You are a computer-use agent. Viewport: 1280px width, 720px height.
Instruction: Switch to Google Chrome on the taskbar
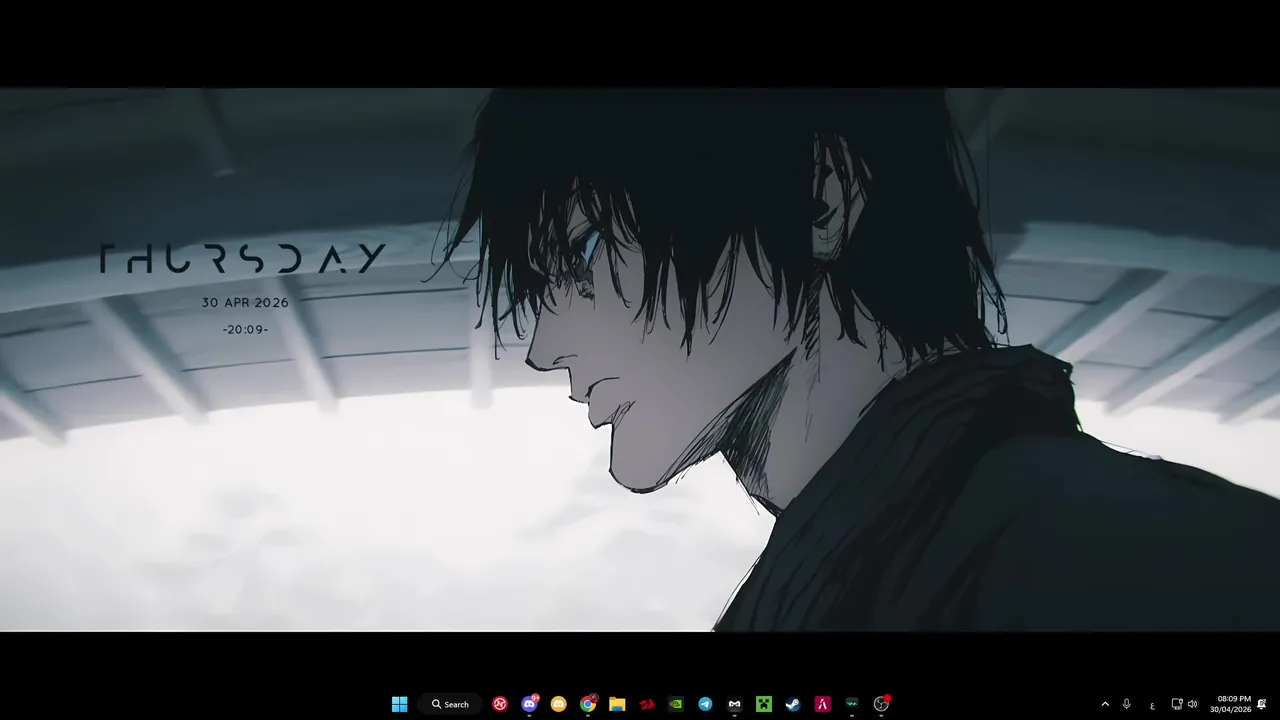588,704
